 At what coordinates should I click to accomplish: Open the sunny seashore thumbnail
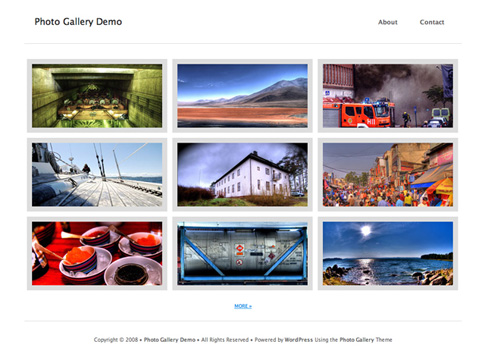(388, 253)
